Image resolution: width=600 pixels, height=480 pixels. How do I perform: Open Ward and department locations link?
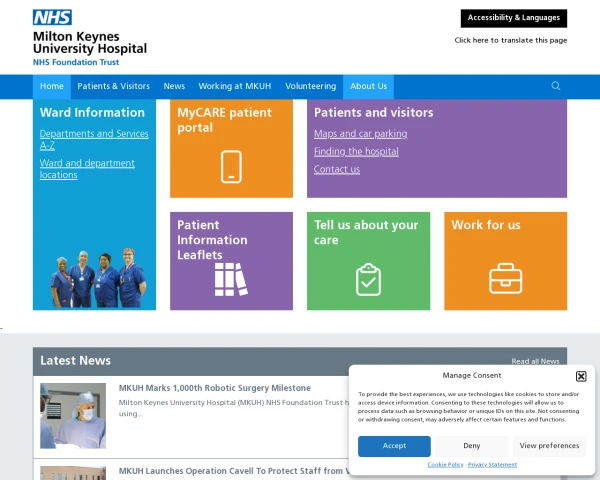tap(87, 169)
